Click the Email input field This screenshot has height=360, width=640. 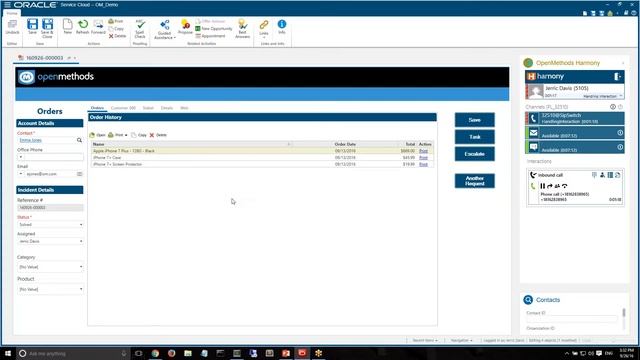coord(50,174)
